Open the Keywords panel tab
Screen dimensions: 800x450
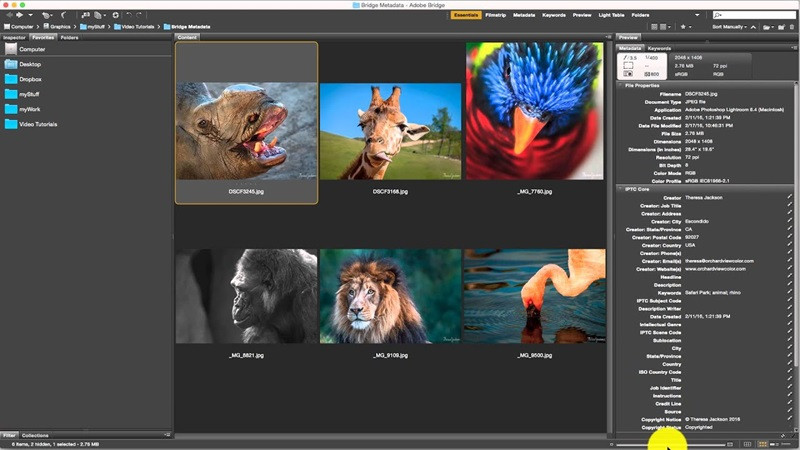(659, 48)
